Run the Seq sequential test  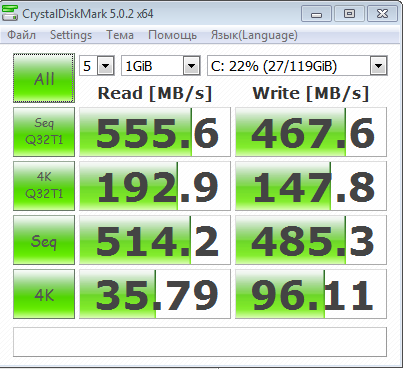coord(44,240)
